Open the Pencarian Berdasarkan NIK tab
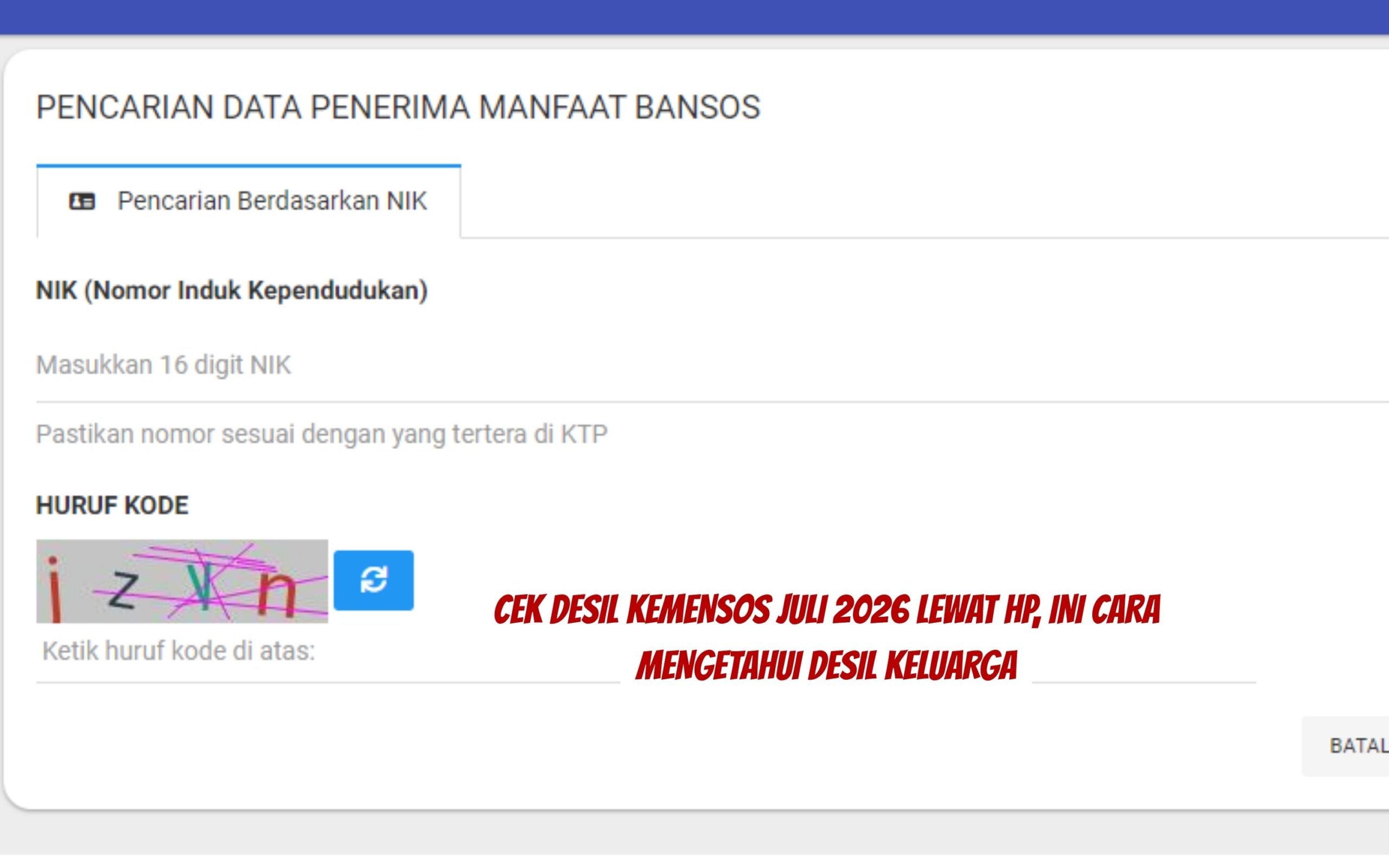The image size is (1389, 868). [x=249, y=201]
